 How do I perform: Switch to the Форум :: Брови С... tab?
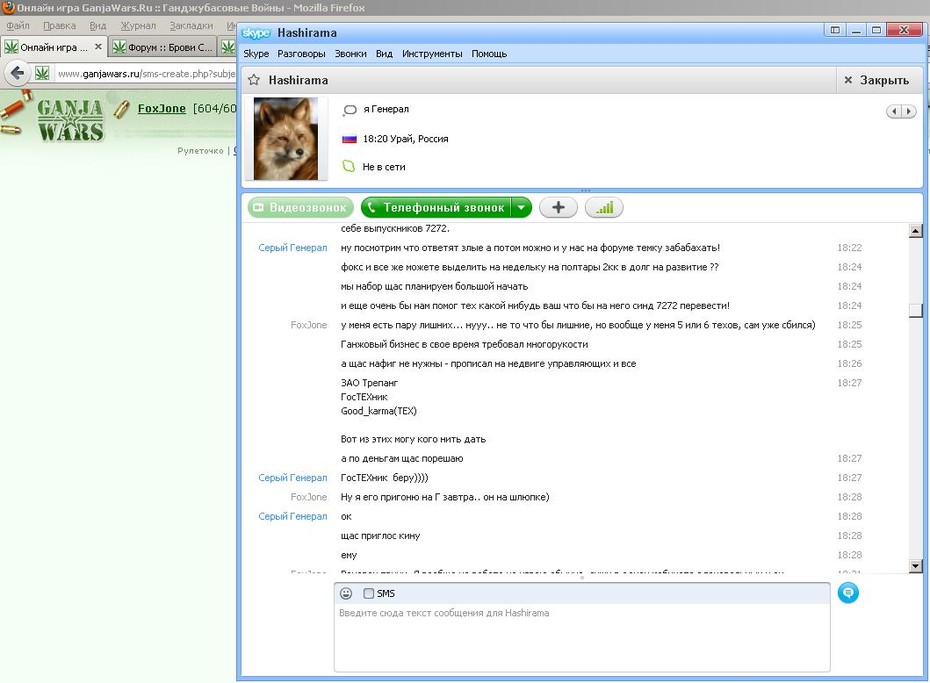point(163,47)
